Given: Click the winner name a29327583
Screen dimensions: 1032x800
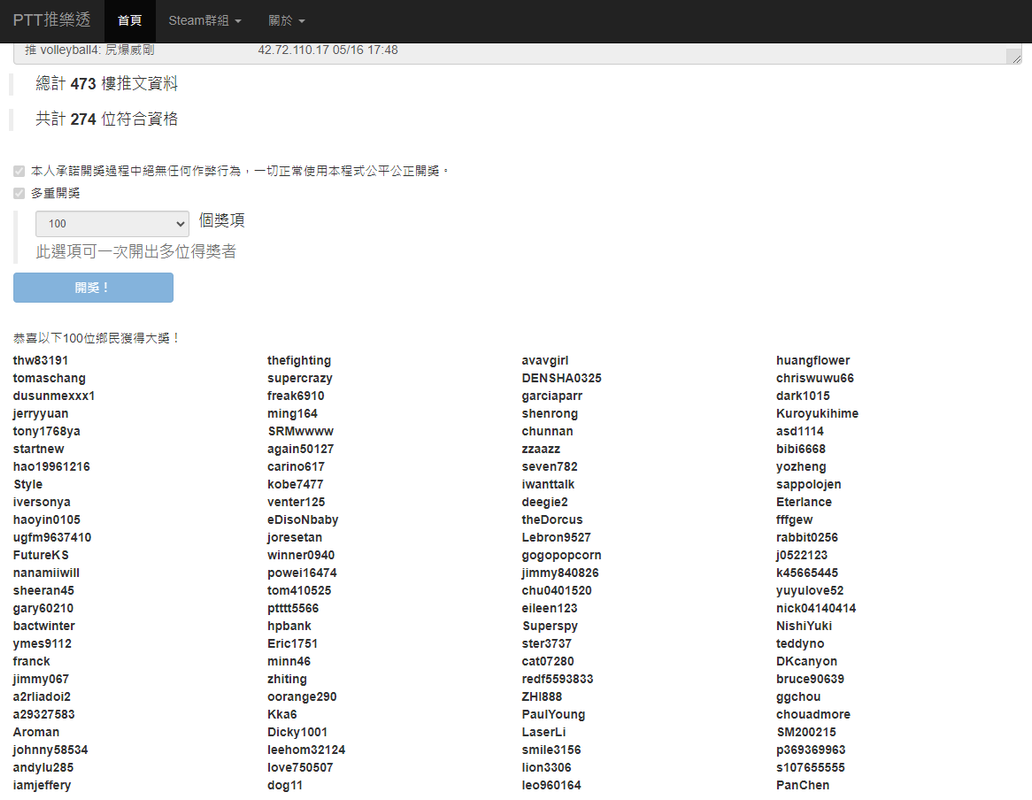Looking at the screenshot, I should (x=44, y=714).
